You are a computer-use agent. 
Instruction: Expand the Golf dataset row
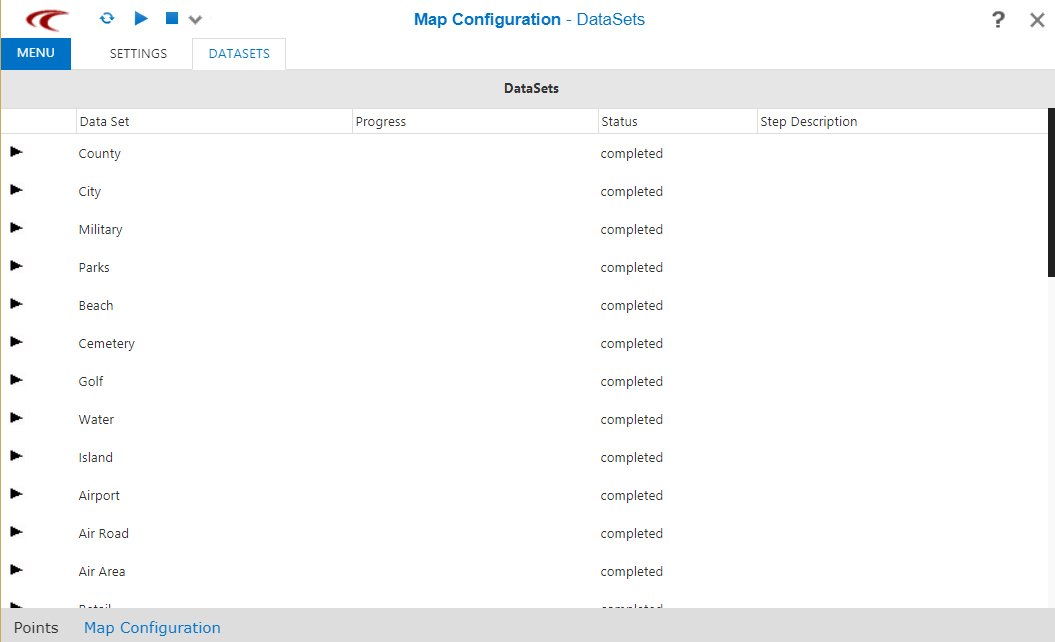tap(15, 378)
